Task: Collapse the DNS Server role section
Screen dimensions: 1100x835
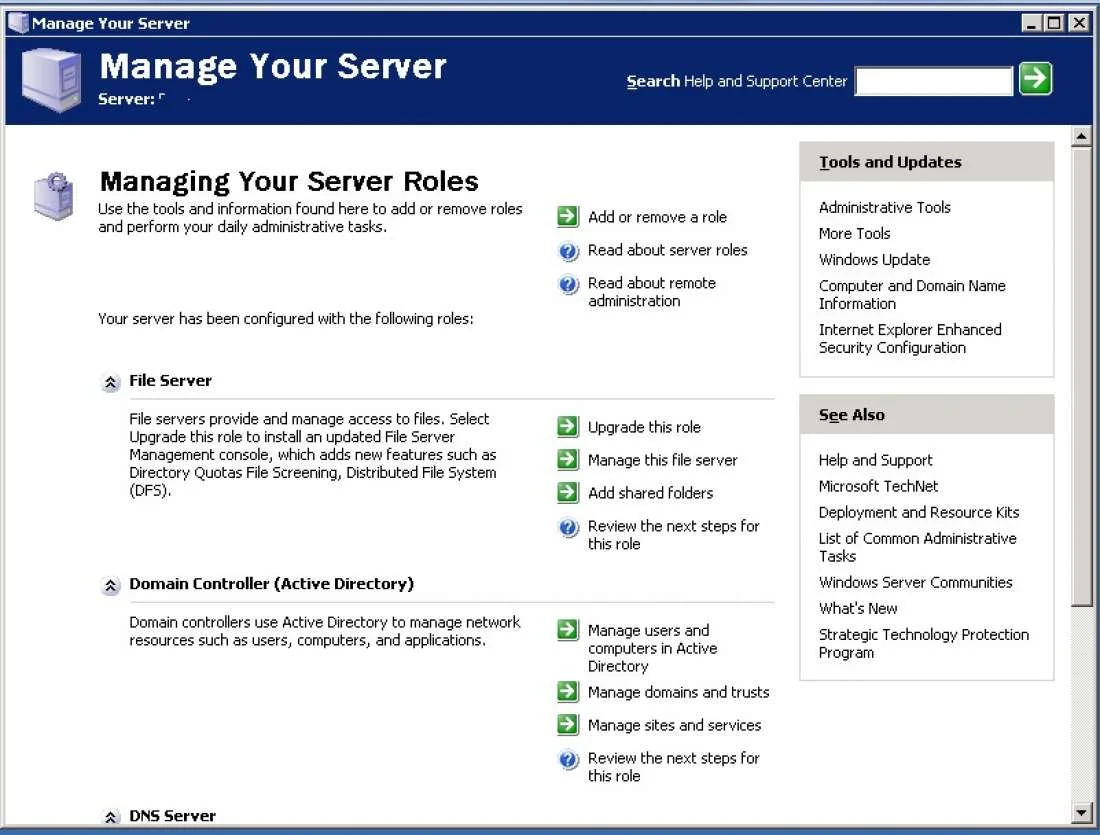Action: pyautogui.click(x=111, y=817)
